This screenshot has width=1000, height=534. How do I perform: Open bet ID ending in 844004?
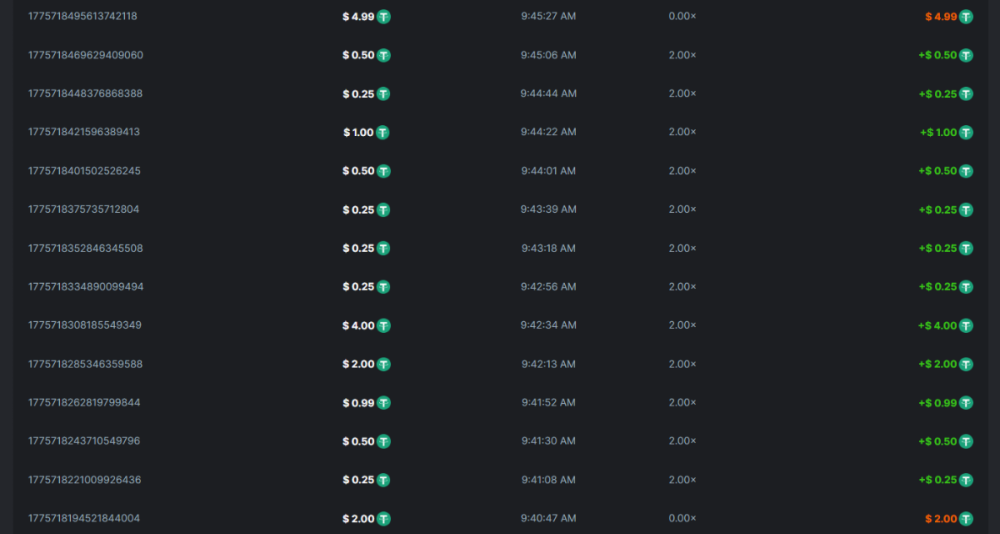(84, 518)
